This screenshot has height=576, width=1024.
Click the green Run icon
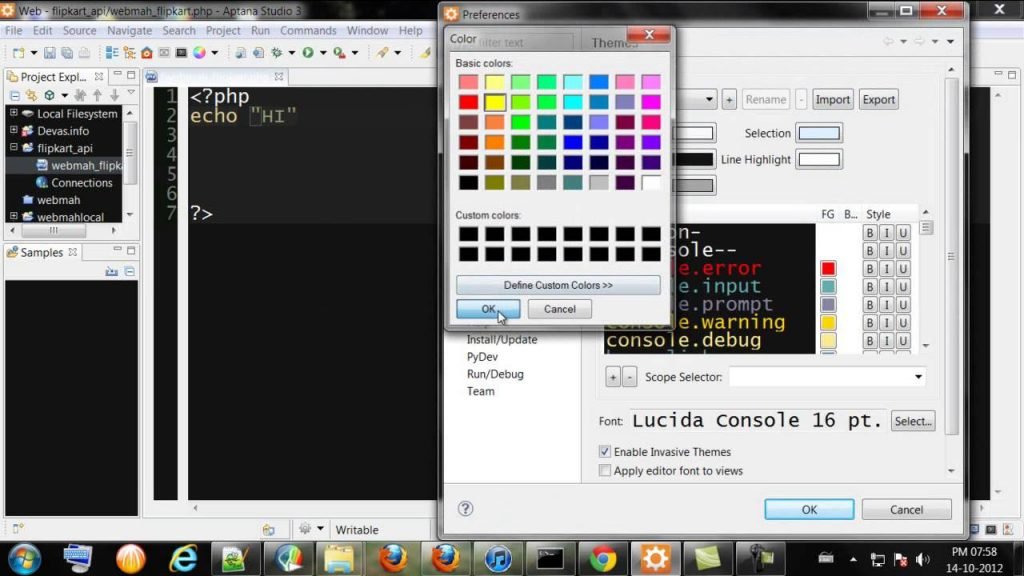308,53
